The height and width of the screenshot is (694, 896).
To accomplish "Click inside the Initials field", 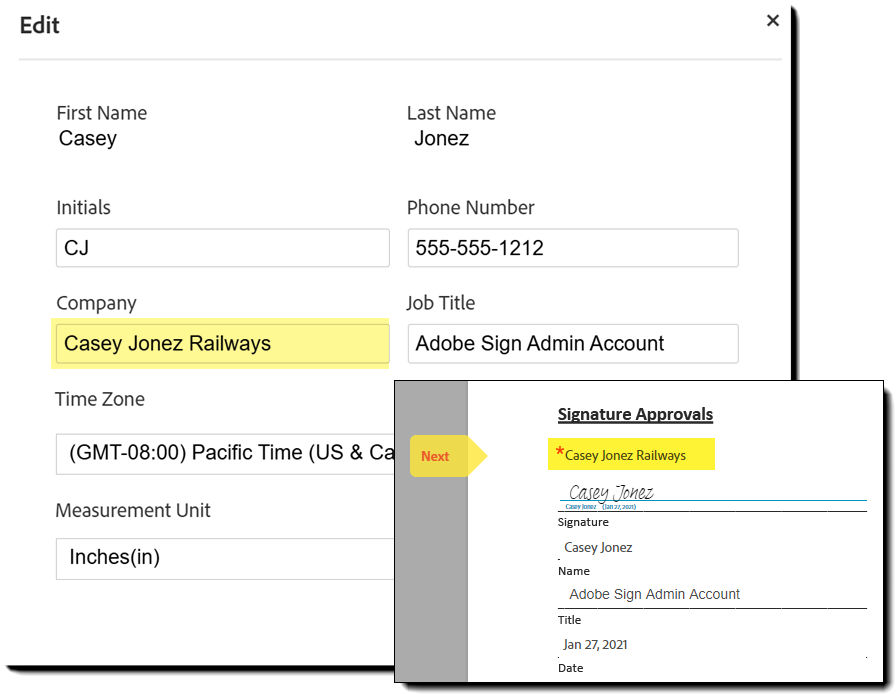I will 222,247.
